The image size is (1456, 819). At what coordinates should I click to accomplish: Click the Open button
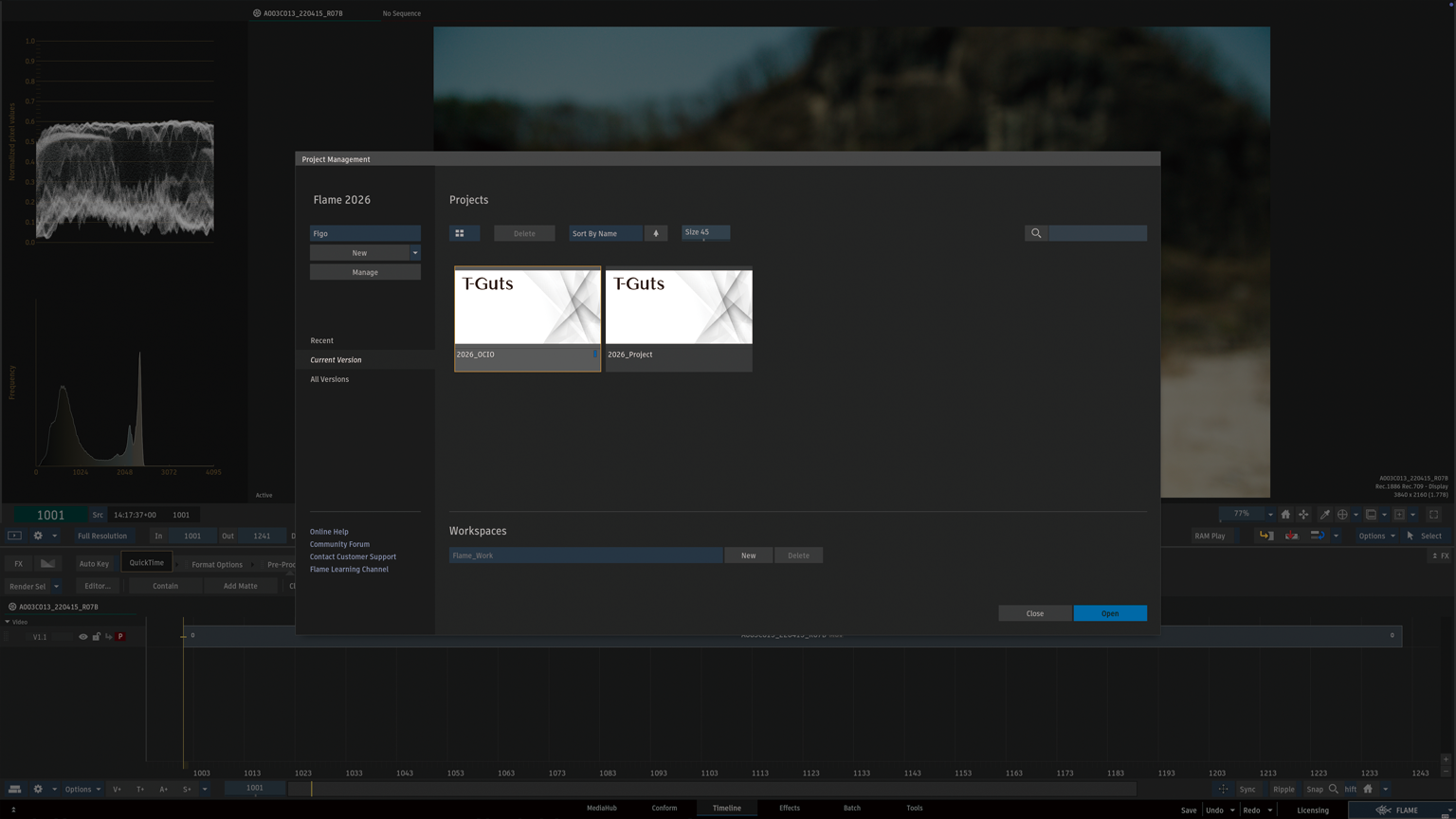1110,613
